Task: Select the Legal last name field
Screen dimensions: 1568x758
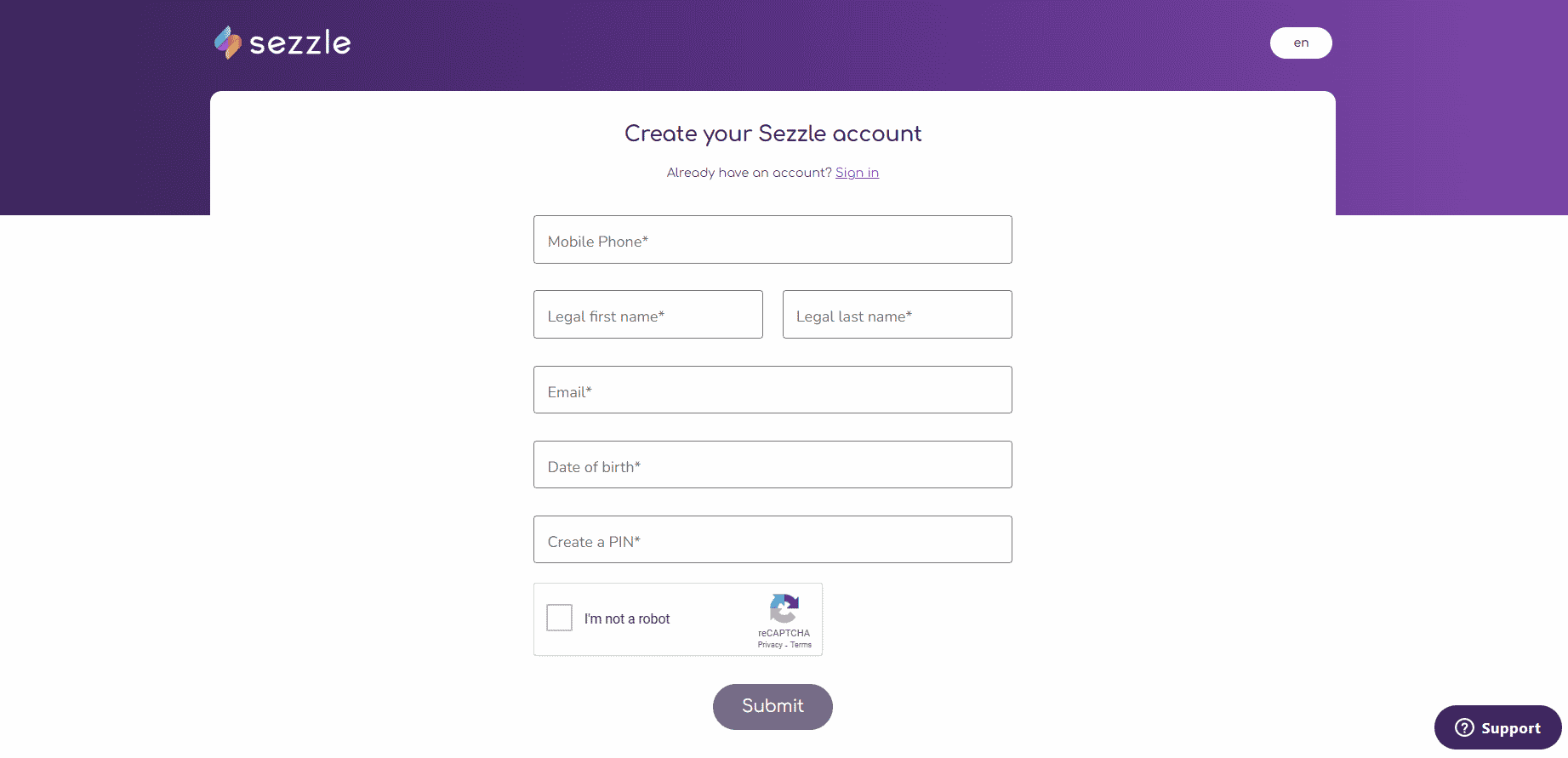Action: [898, 315]
